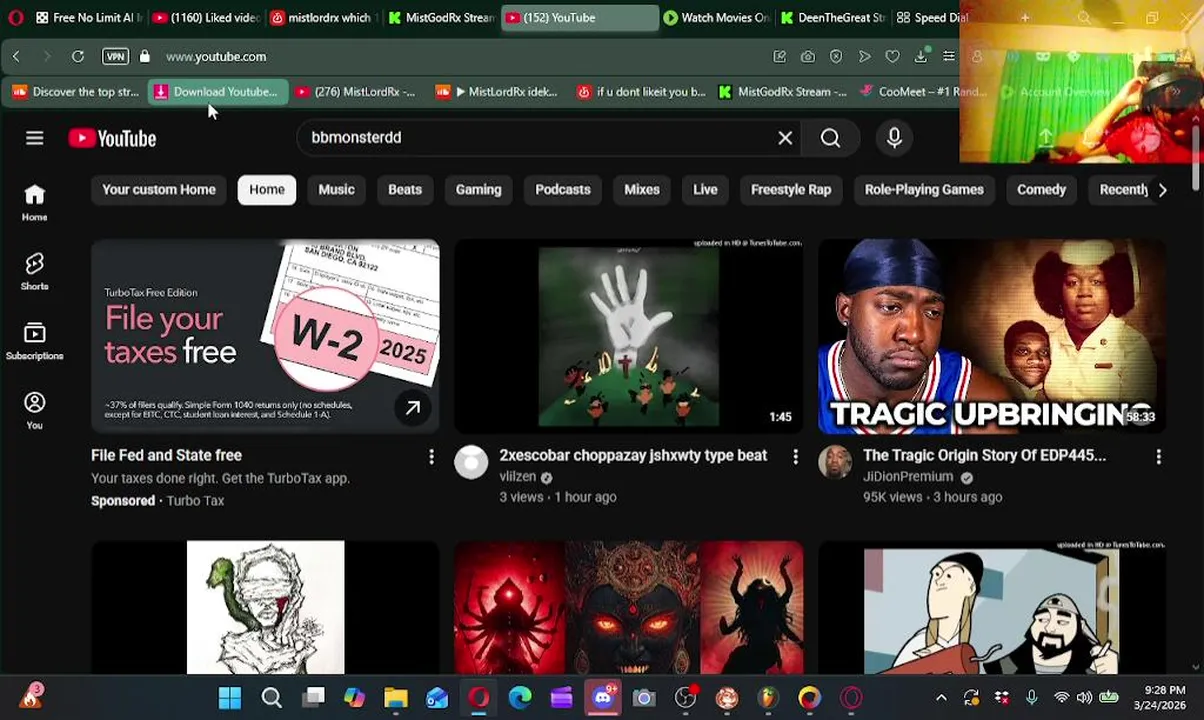This screenshot has height=720, width=1204.
Task: Play the 2xescobar choppazay type beat thumbnail
Action: [628, 336]
